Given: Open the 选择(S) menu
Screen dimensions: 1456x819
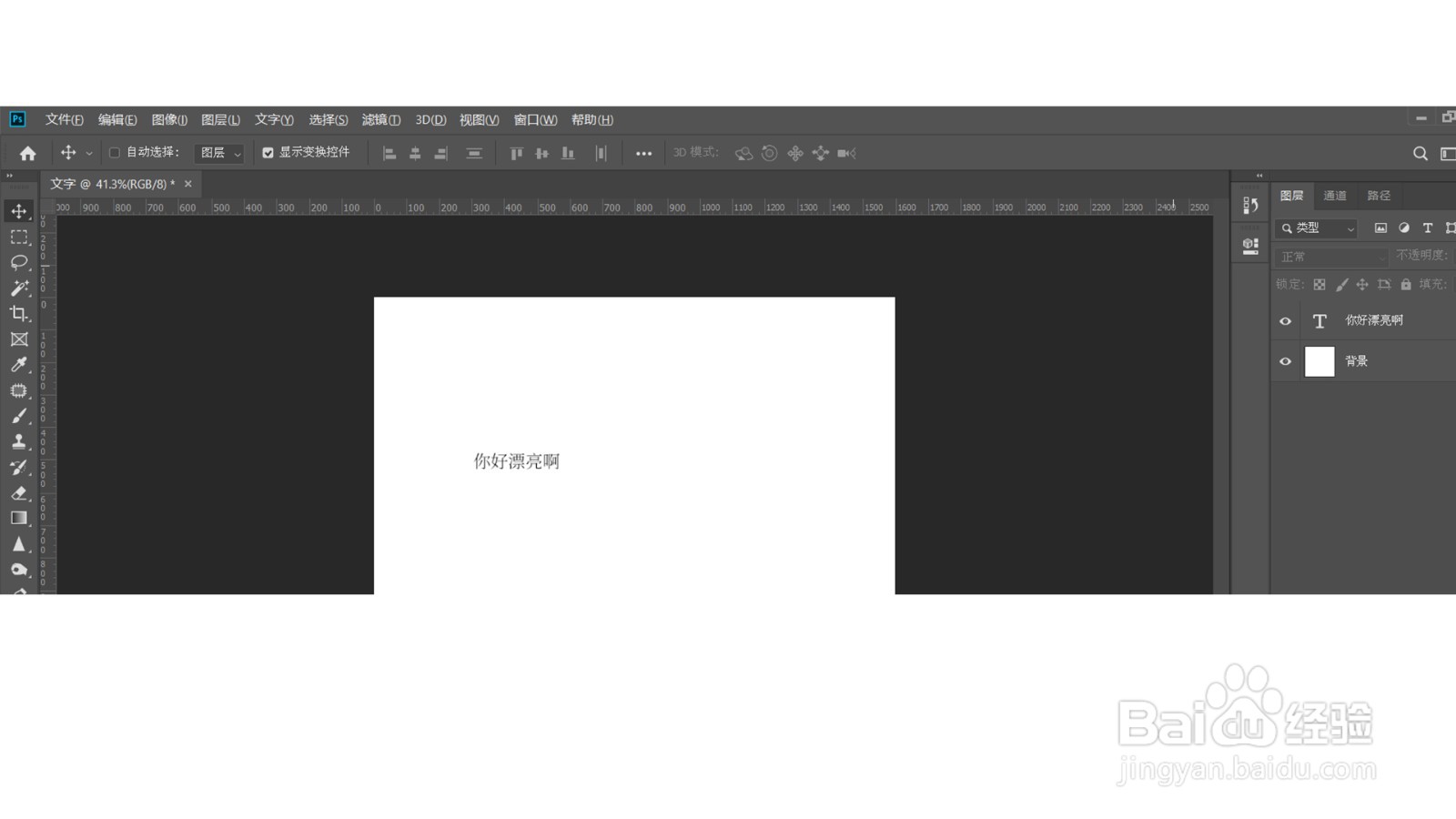Looking at the screenshot, I should coord(328,120).
